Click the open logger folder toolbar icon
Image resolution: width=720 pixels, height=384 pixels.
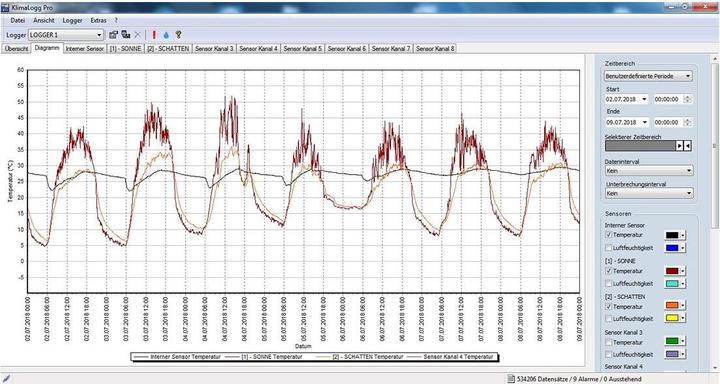tap(113, 34)
